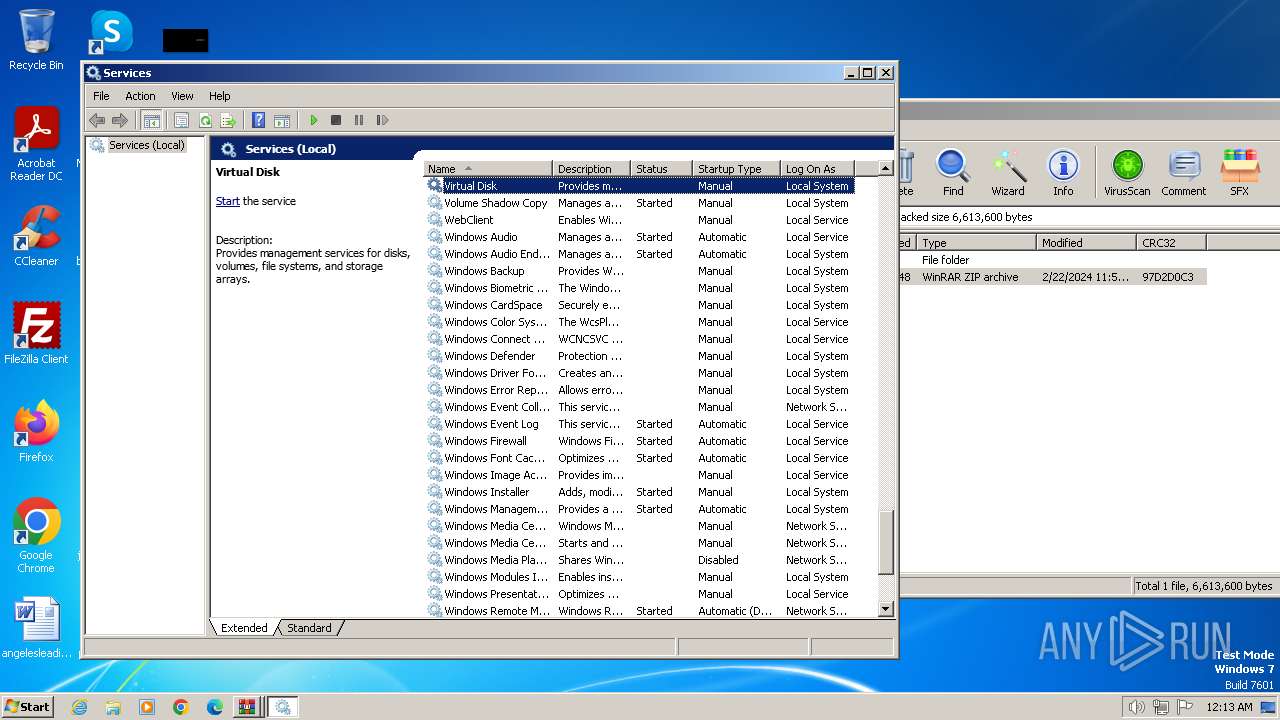Click the services list scrollbar down arrow

coord(885,609)
